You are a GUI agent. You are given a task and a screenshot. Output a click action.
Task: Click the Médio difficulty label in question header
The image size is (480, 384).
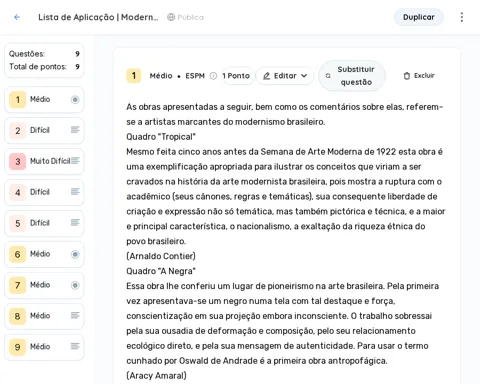(x=161, y=76)
